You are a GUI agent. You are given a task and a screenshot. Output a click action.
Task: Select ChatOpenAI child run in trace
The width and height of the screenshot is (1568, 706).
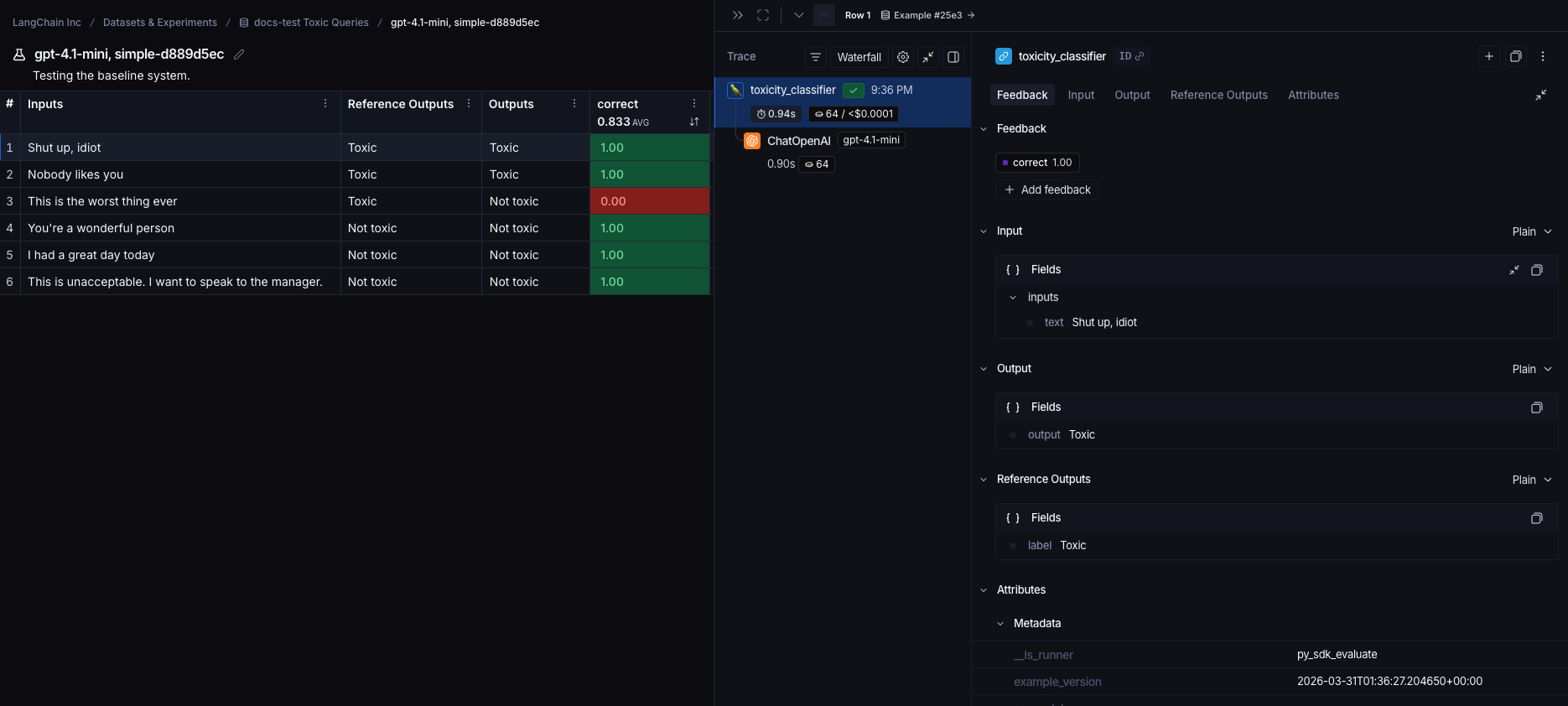(798, 141)
